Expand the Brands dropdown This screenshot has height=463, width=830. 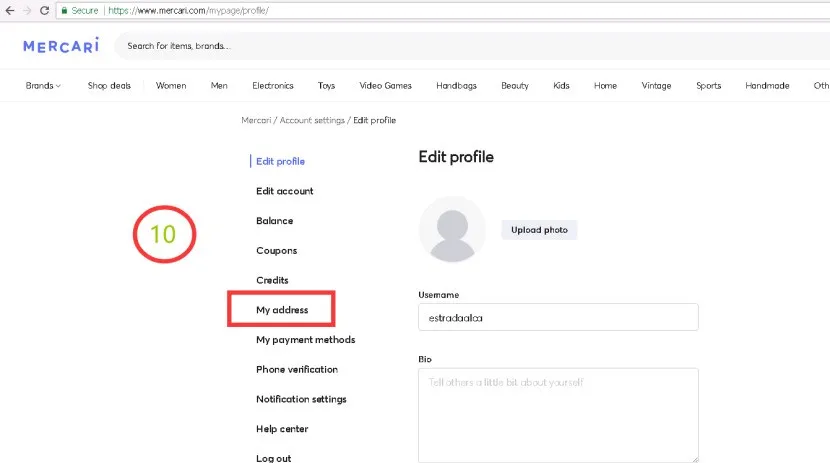pyautogui.click(x=43, y=86)
